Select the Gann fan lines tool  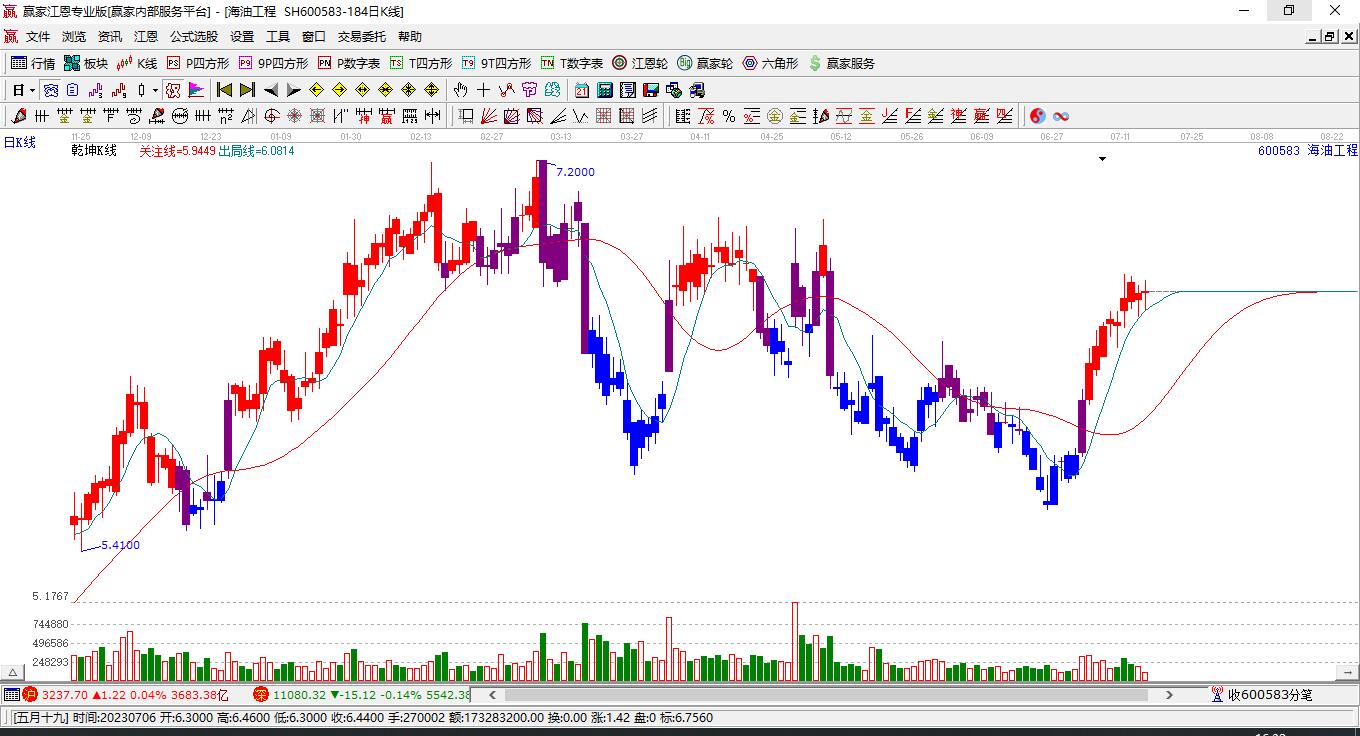(x=489, y=116)
